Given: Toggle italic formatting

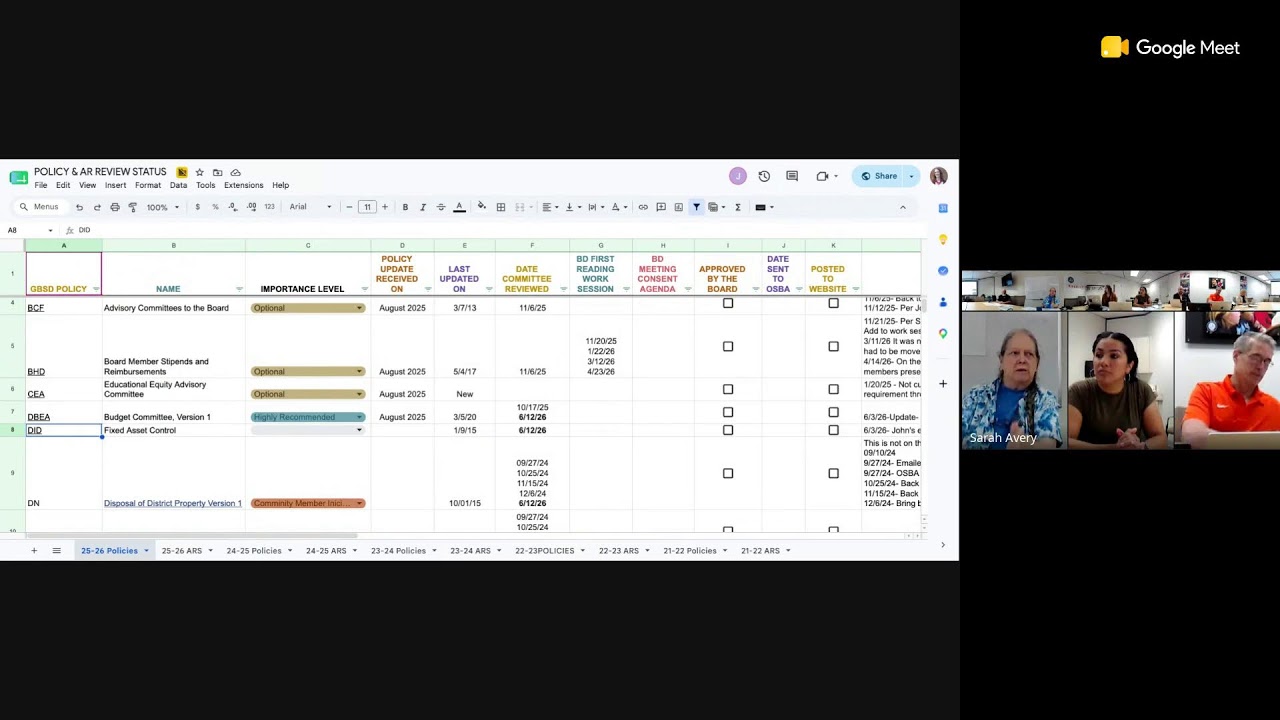Looking at the screenshot, I should (x=423, y=207).
